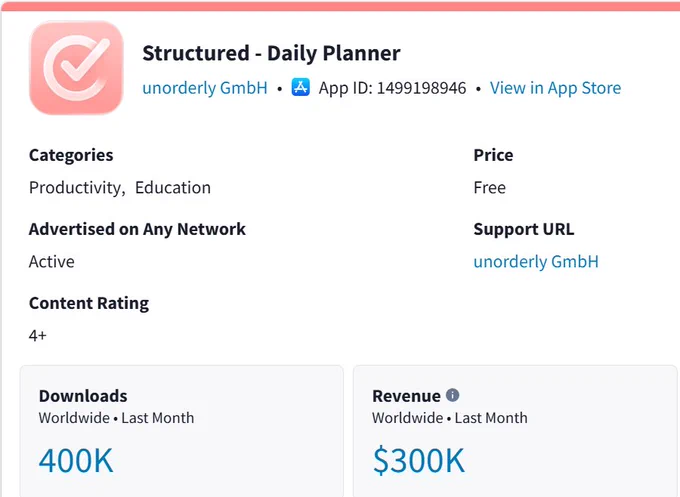680x497 pixels.
Task: Open unorderly GmbH publisher link under title
Action: [205, 88]
